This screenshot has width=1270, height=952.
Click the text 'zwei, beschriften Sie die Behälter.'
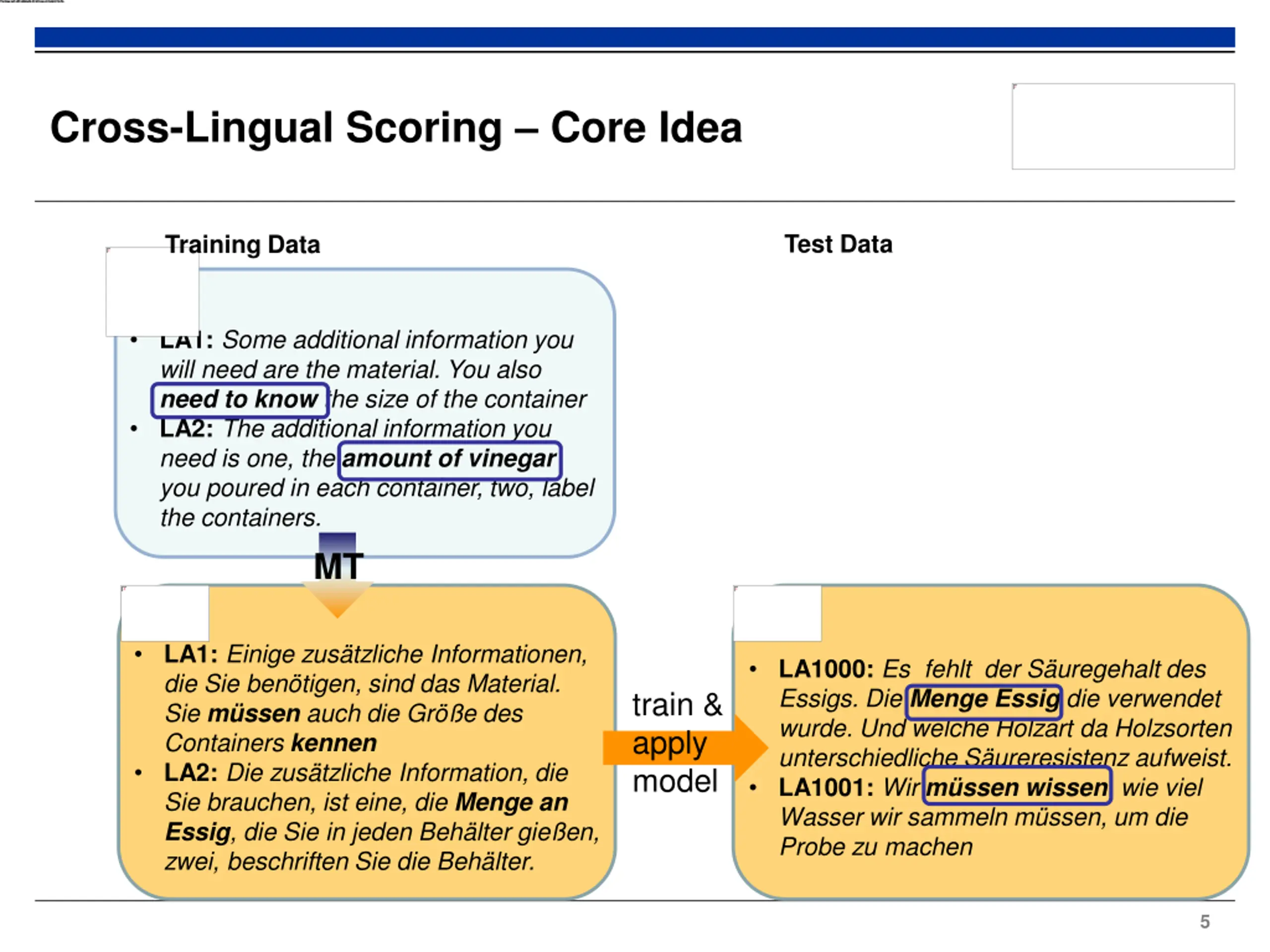coord(350,862)
